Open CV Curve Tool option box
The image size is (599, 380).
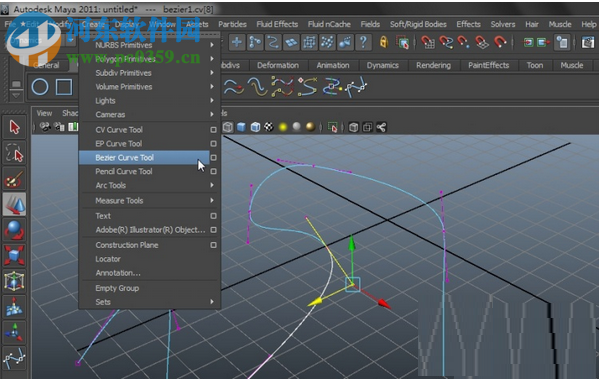(214, 130)
